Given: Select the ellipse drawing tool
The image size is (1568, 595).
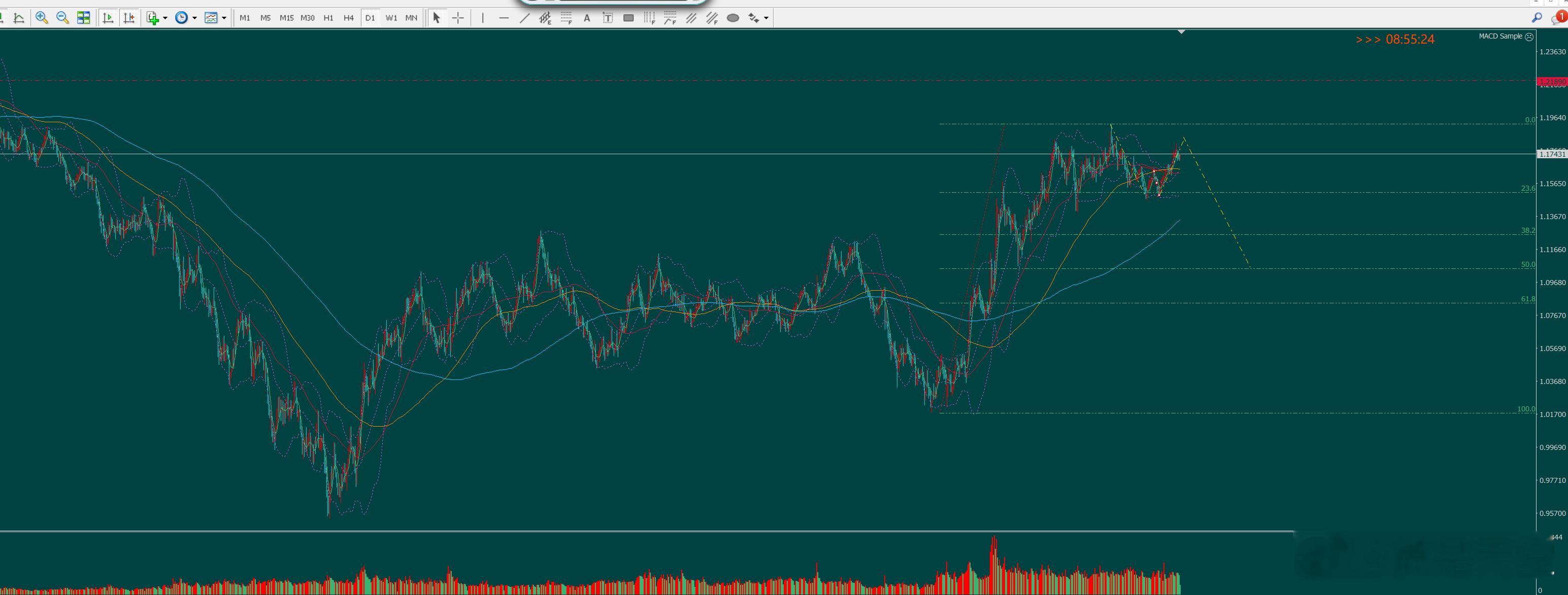Looking at the screenshot, I should click(x=733, y=18).
